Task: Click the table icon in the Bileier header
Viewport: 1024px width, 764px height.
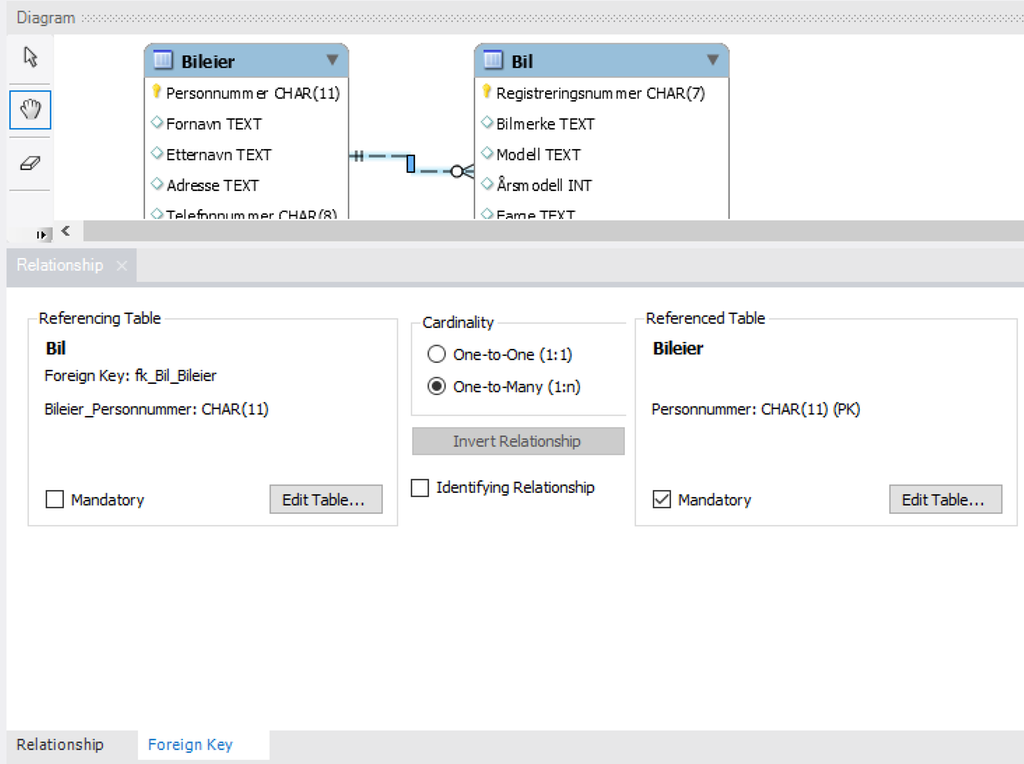Action: pos(161,60)
